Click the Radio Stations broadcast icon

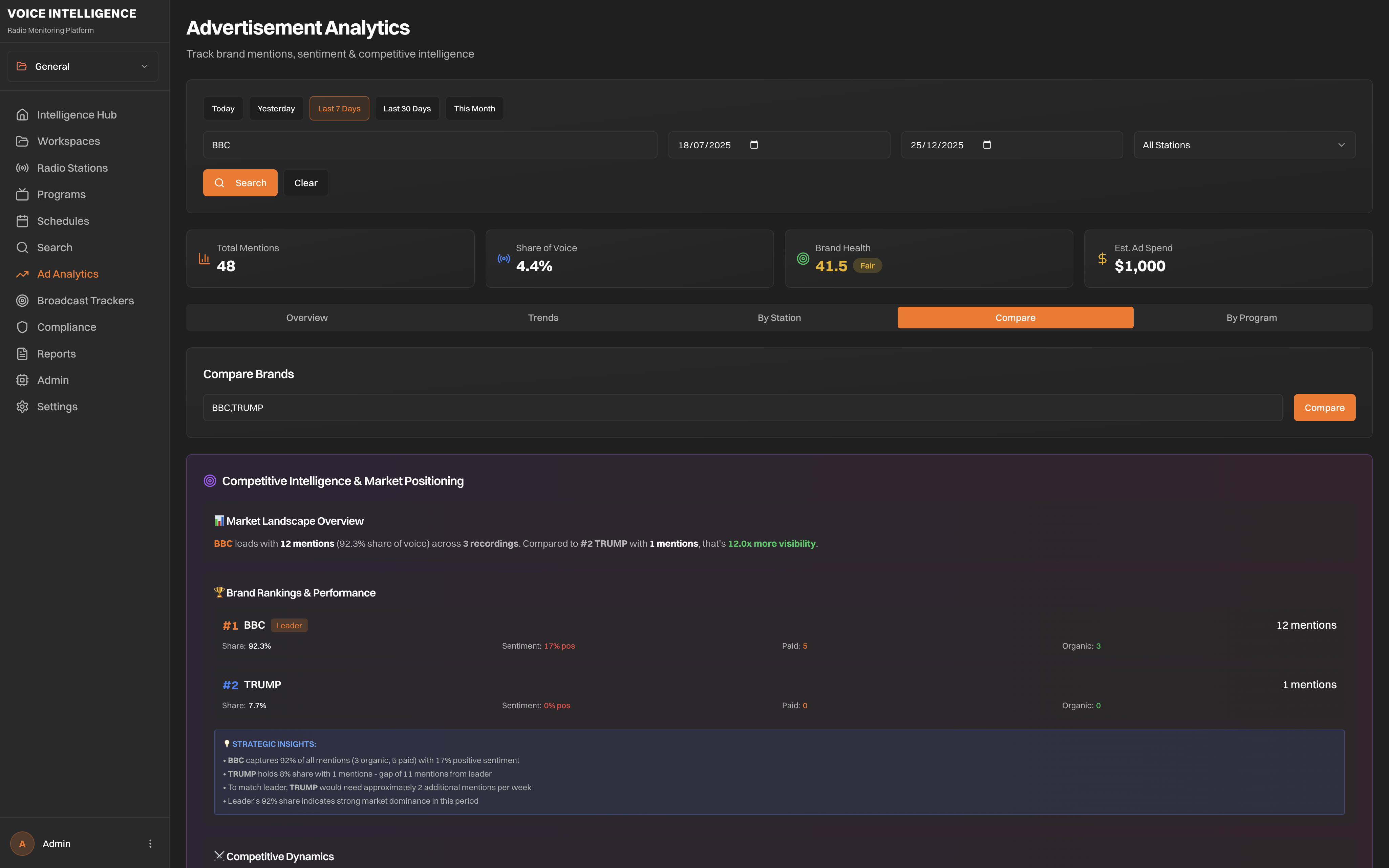(22, 168)
